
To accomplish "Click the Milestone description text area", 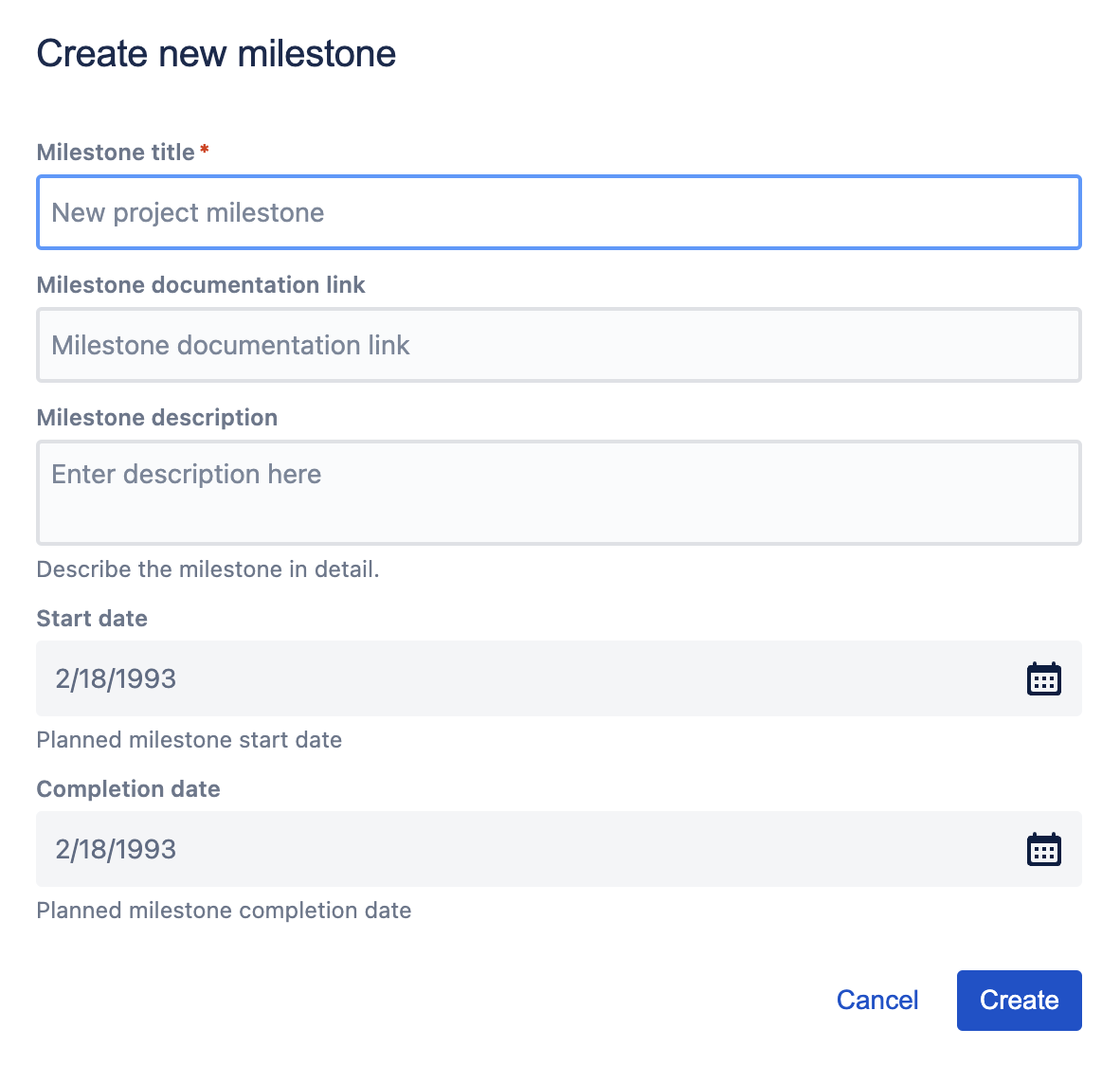I will [x=558, y=493].
